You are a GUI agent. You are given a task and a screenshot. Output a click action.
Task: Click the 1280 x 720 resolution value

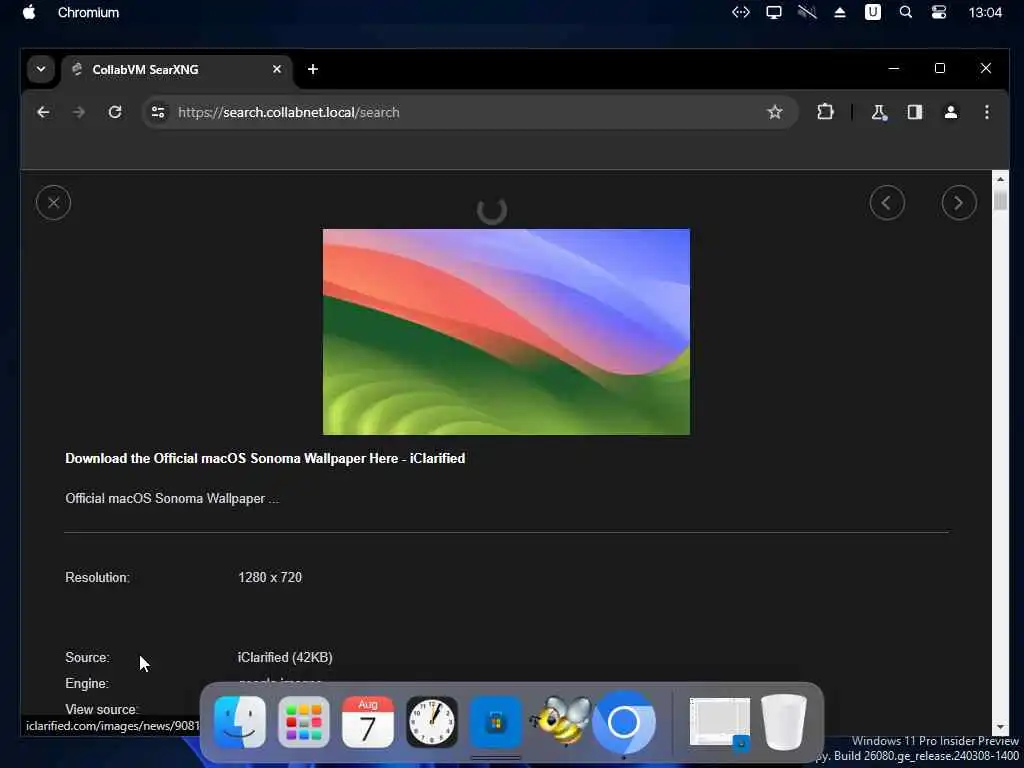[270, 577]
